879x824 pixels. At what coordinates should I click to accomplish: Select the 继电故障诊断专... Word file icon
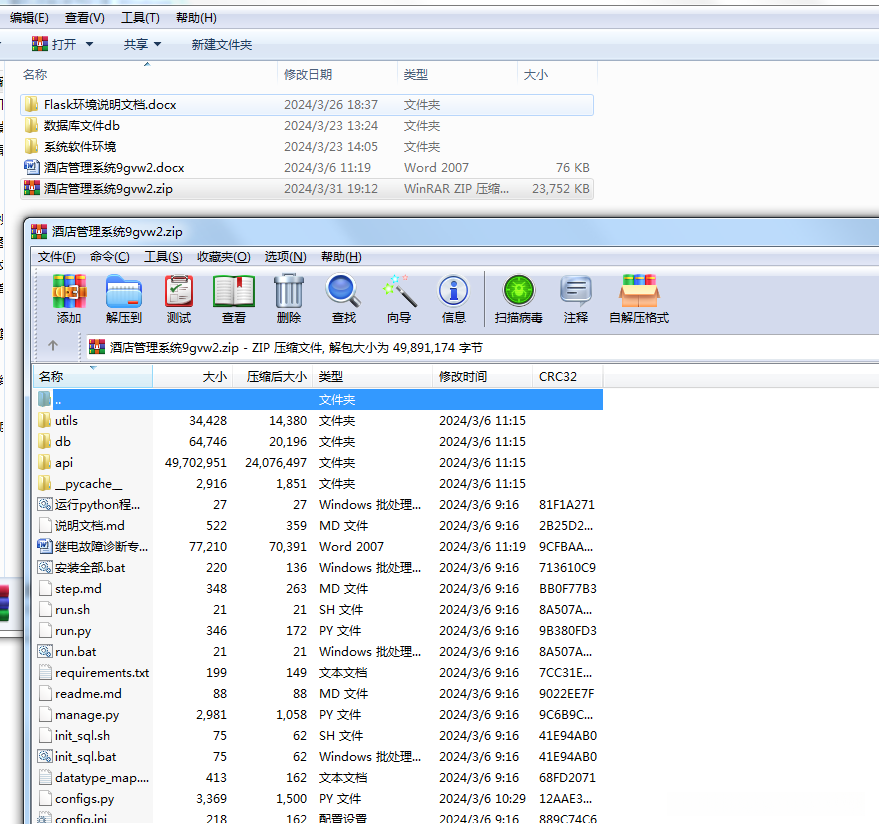point(45,546)
